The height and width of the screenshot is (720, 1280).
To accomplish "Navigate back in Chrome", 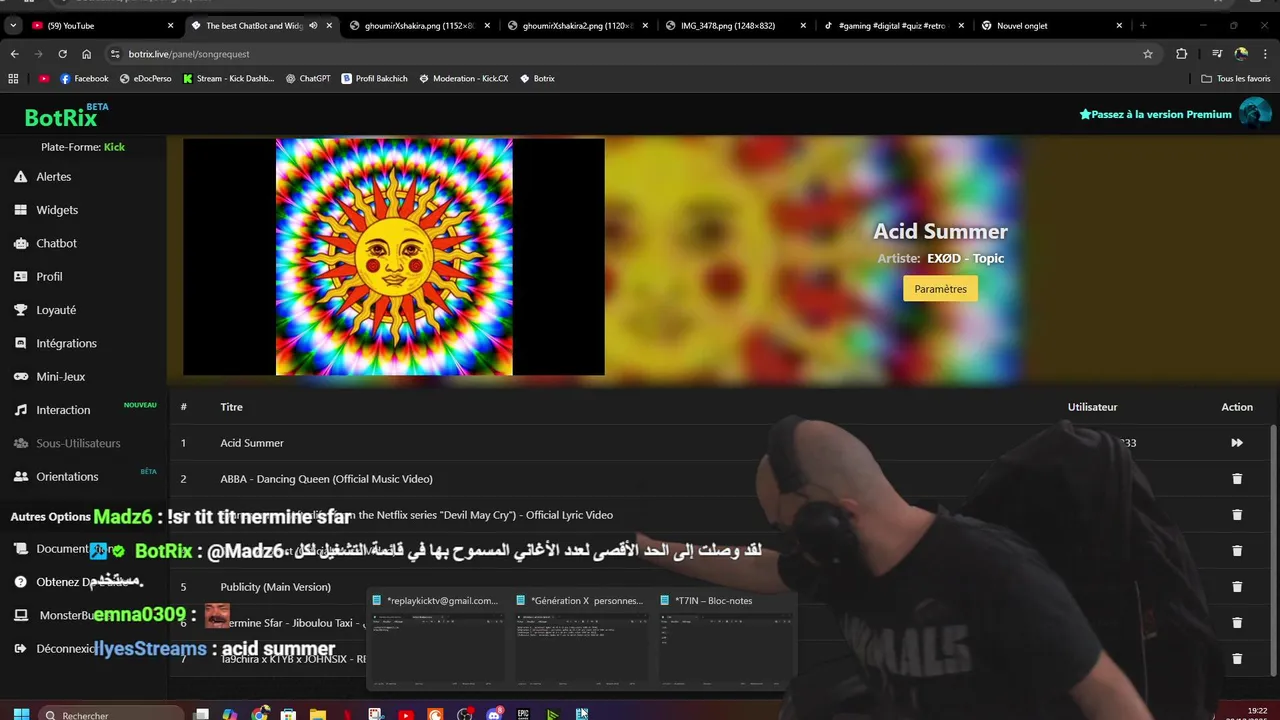I will tap(14, 54).
